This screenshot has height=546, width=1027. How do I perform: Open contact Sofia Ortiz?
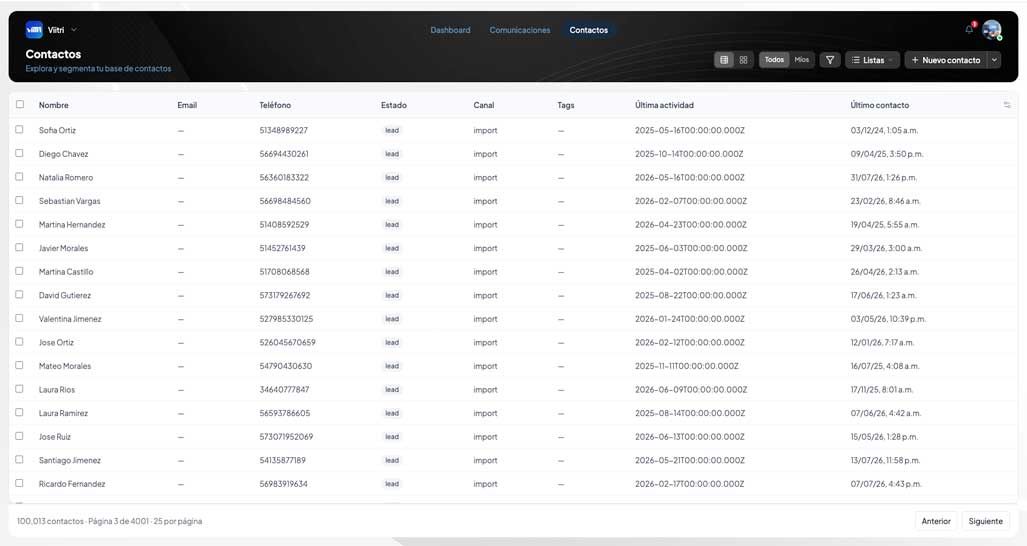pyautogui.click(x=57, y=130)
